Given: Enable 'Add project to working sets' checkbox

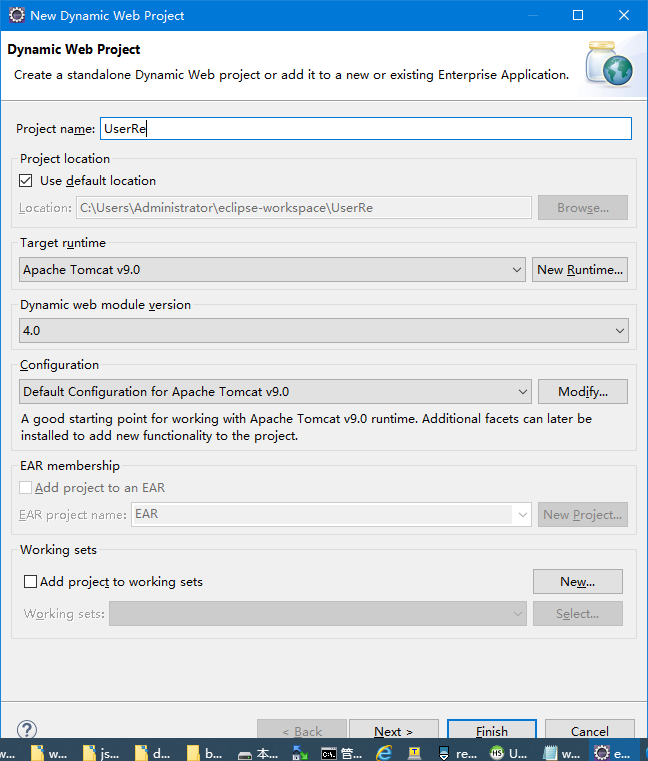Looking at the screenshot, I should tap(30, 581).
